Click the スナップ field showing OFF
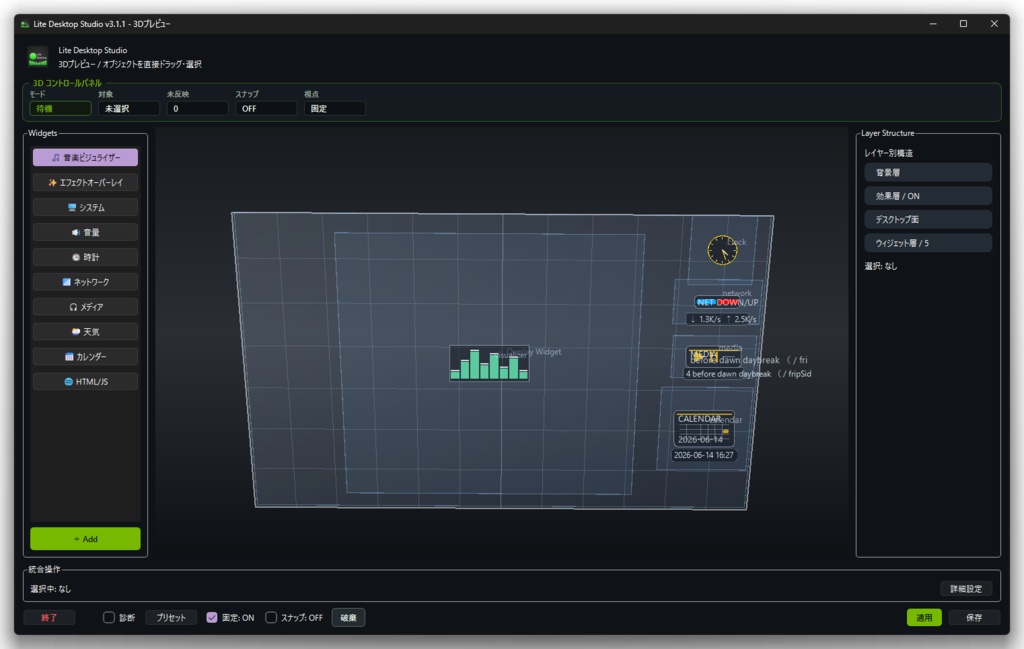This screenshot has height=649, width=1024. (x=266, y=108)
